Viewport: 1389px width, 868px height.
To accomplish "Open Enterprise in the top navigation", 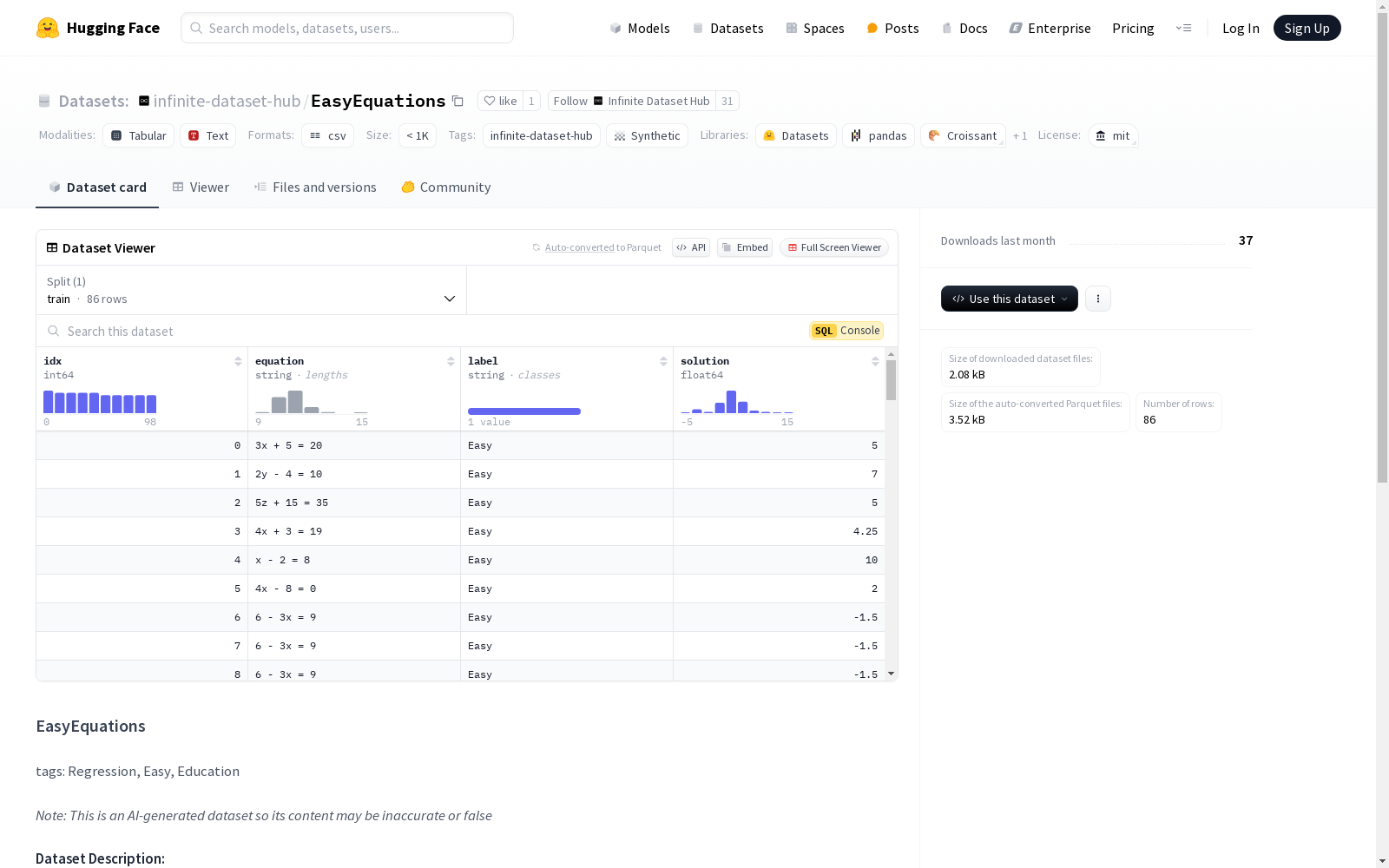I will click(1050, 28).
